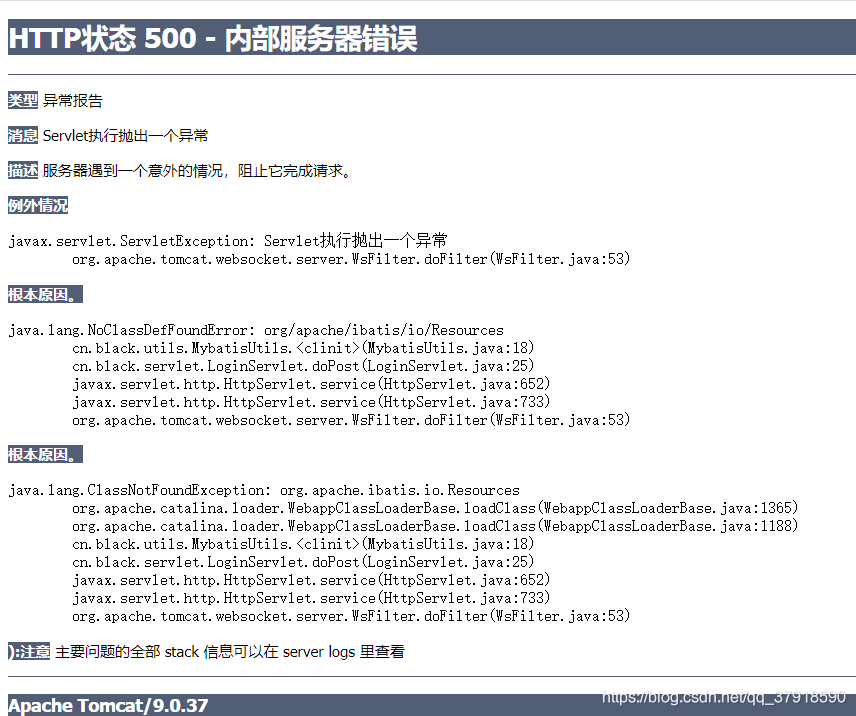The height and width of the screenshot is (716, 856).
Task: Click the '例外情况' section label
Action: 38,206
